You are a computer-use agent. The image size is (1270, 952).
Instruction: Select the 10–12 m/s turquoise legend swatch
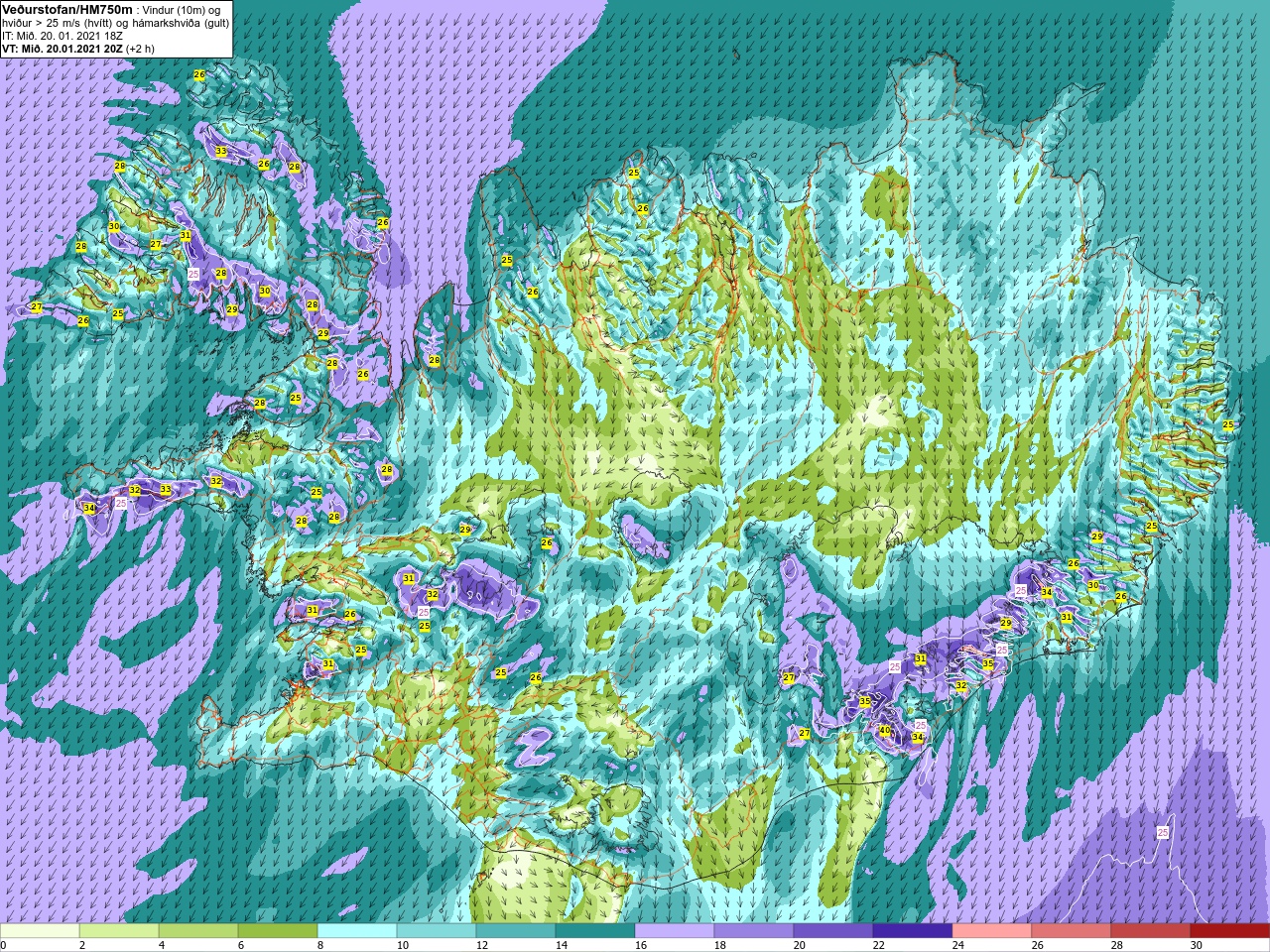(437, 931)
